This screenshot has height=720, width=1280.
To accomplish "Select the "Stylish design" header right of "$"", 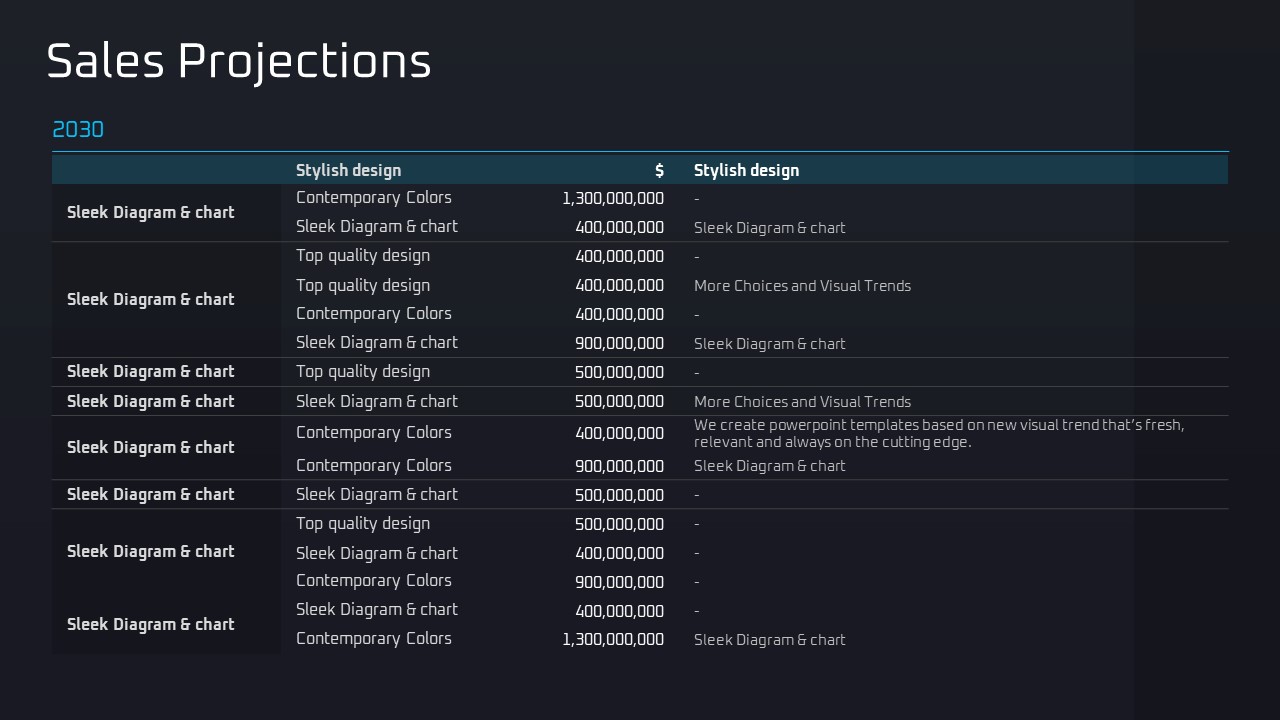I will coord(746,170).
